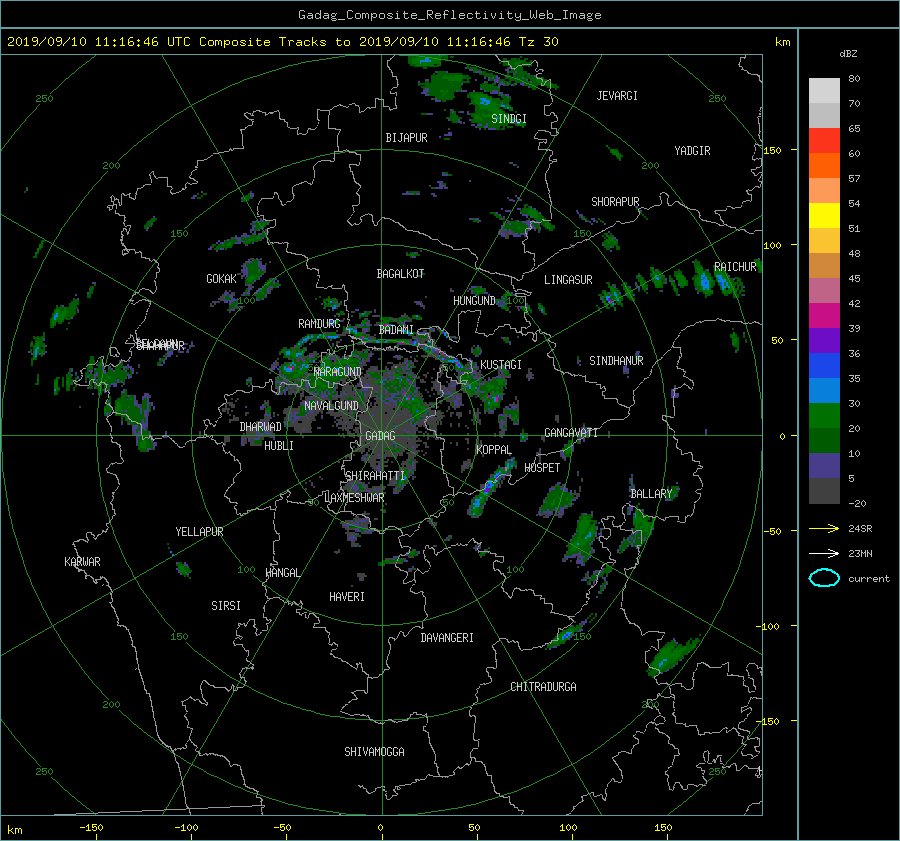Select the red 65 dBZ color swatch
This screenshot has width=900, height=841.
click(x=824, y=140)
